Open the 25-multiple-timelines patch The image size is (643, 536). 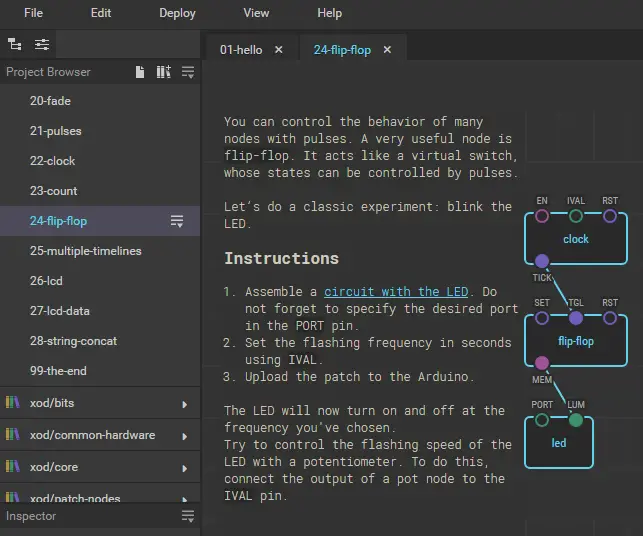click(100, 251)
